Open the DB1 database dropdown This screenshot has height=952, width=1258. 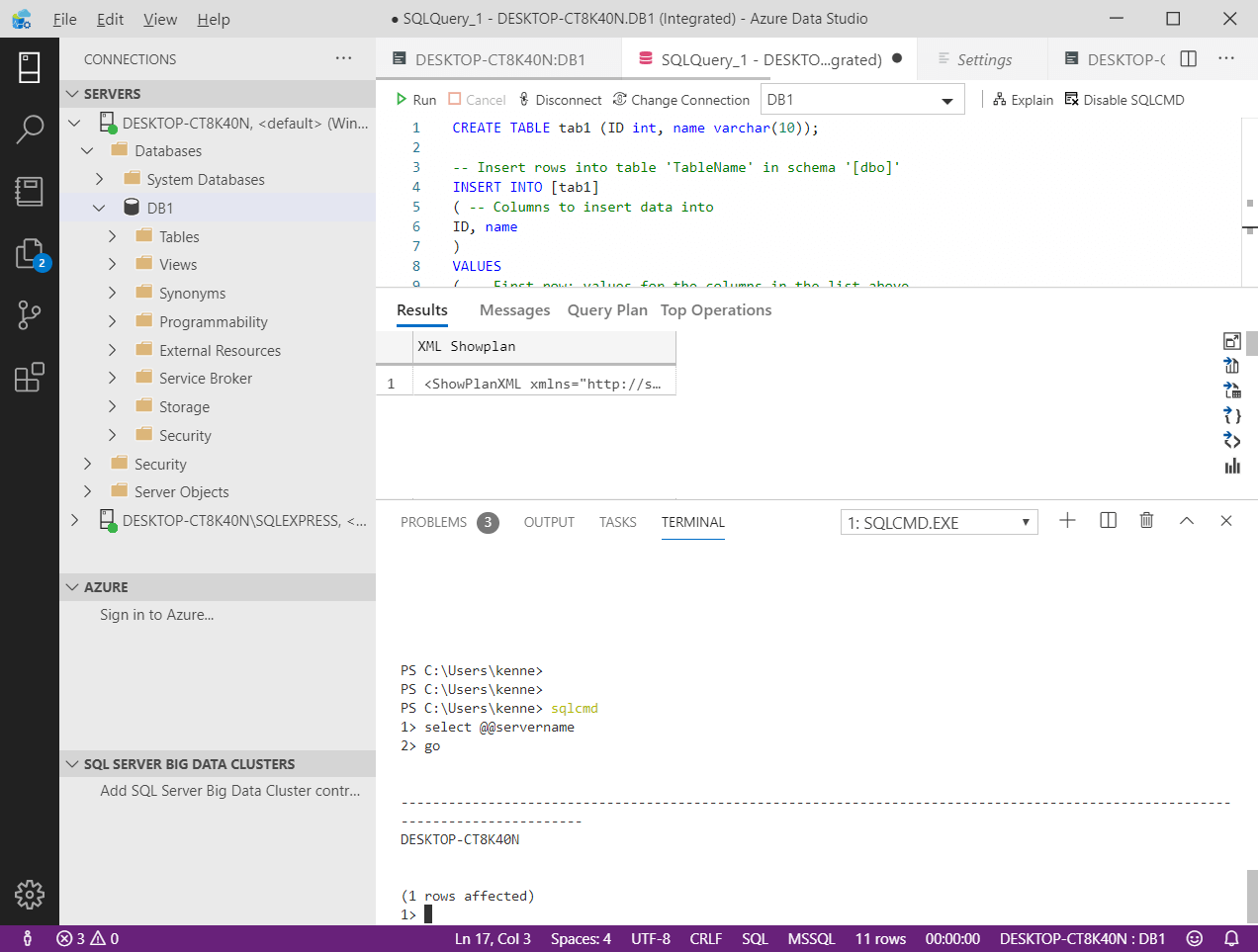tap(861, 100)
